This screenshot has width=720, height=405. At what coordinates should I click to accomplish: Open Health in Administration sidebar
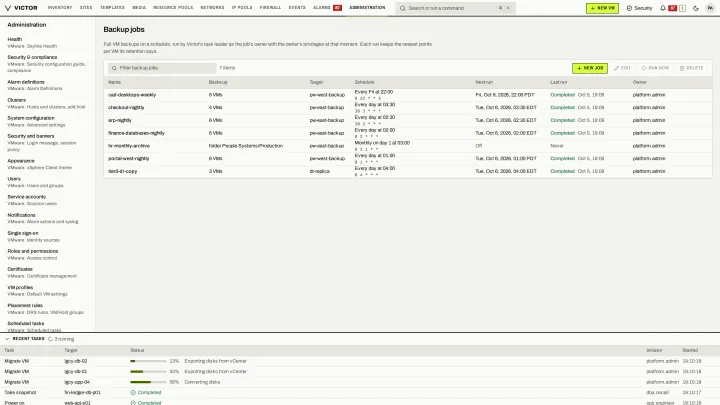coord(47,42)
